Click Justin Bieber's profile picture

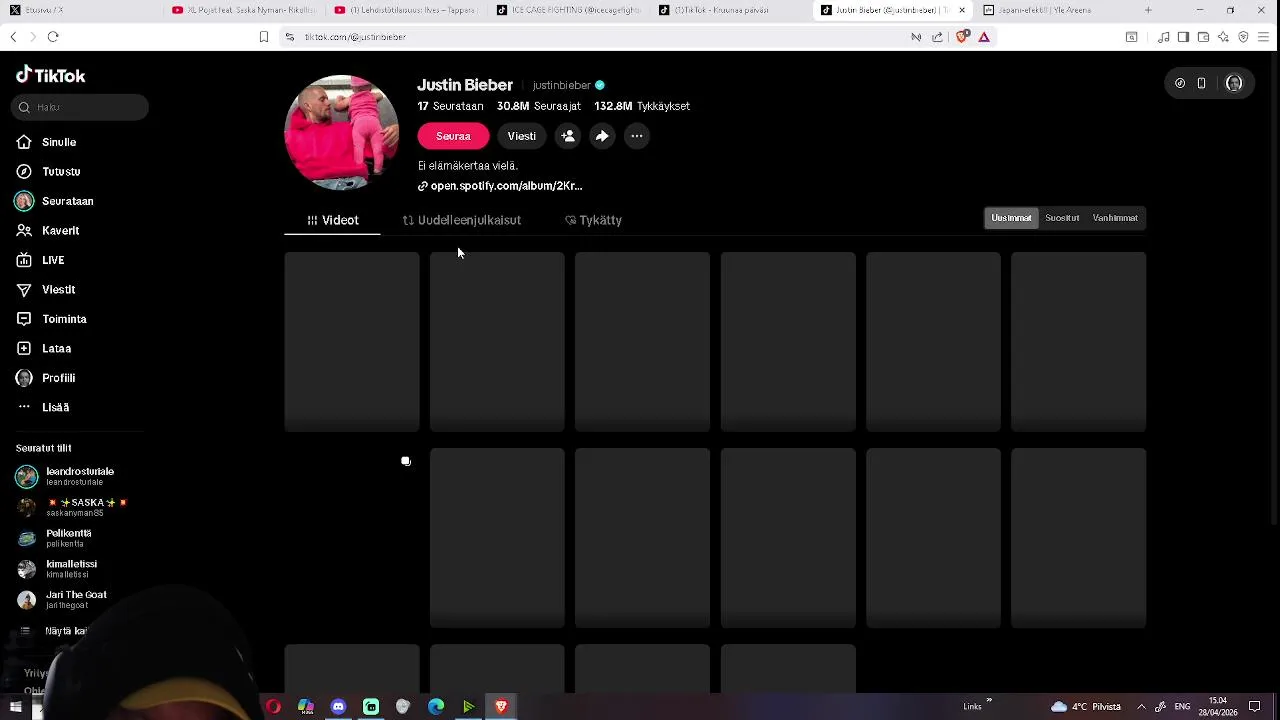pyautogui.click(x=342, y=133)
